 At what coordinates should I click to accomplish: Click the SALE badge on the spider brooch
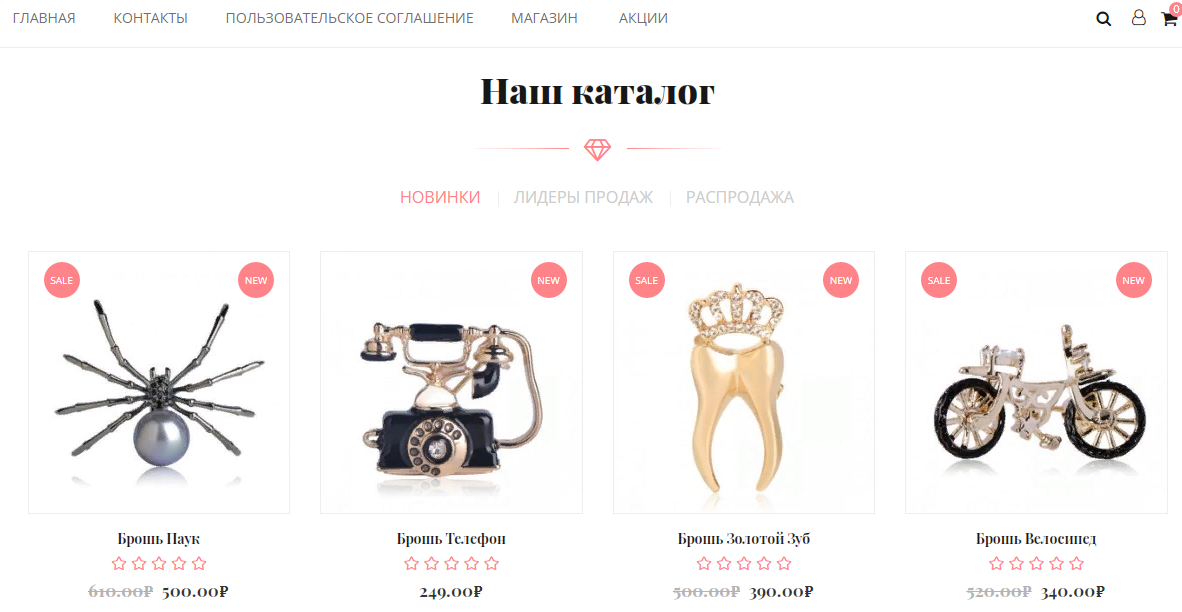[62, 280]
